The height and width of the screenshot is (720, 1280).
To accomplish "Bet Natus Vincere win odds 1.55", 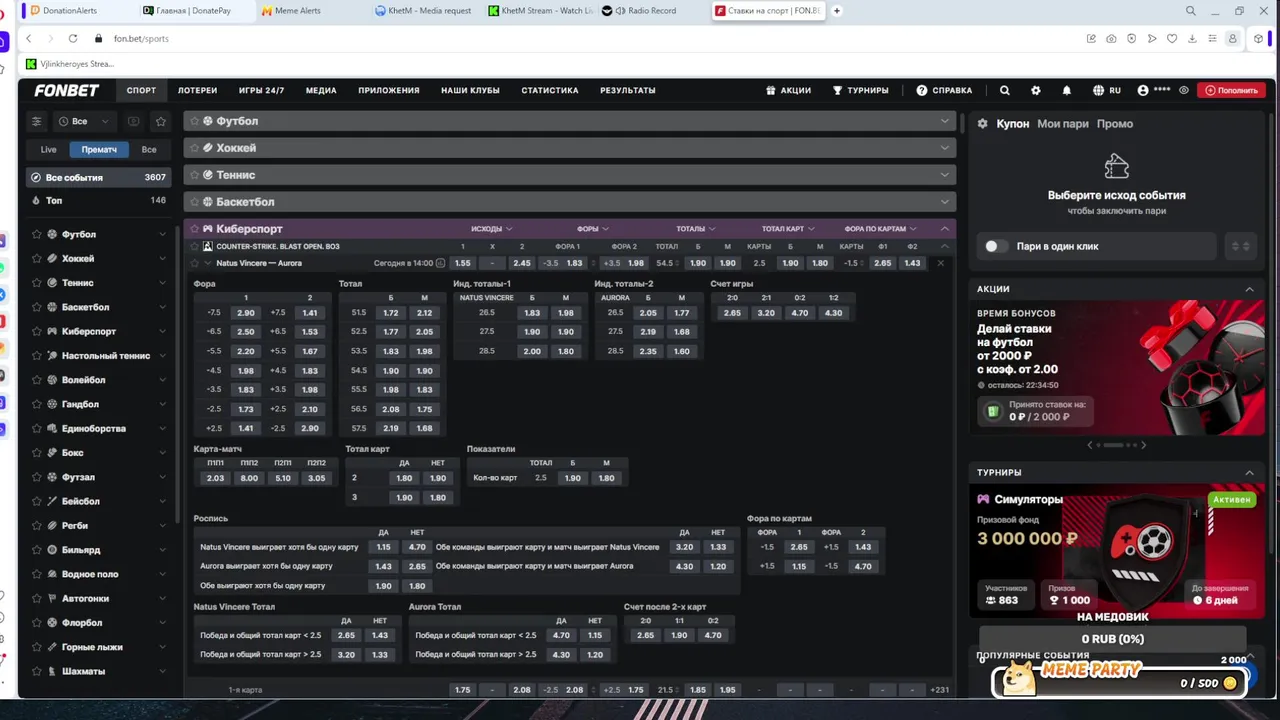I will tap(462, 263).
